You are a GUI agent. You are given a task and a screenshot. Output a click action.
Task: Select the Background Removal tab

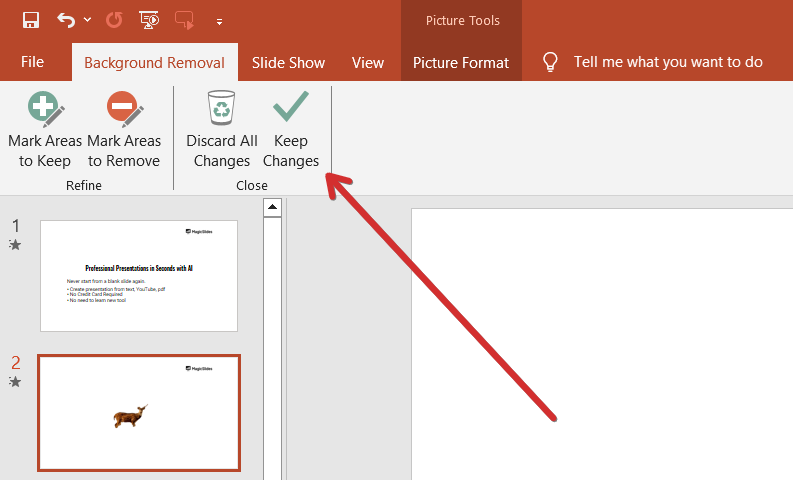coord(155,63)
